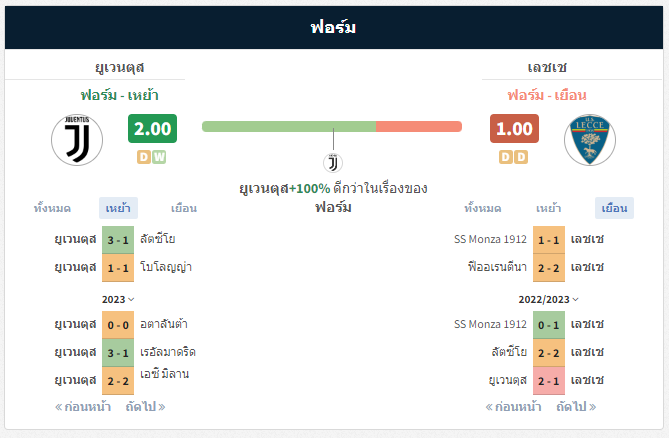Click the D badge beside the W badge
The height and width of the screenshot is (438, 669).
click(x=144, y=157)
